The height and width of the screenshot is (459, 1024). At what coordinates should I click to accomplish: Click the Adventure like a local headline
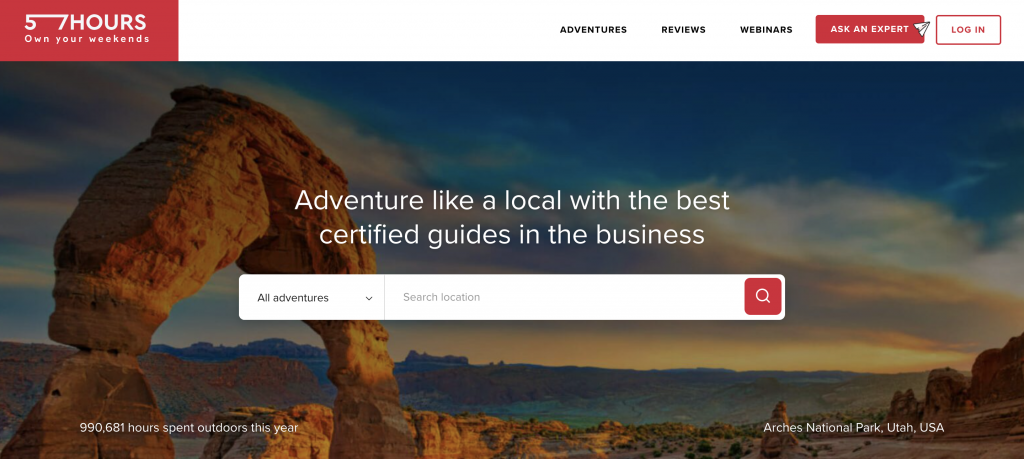click(512, 200)
